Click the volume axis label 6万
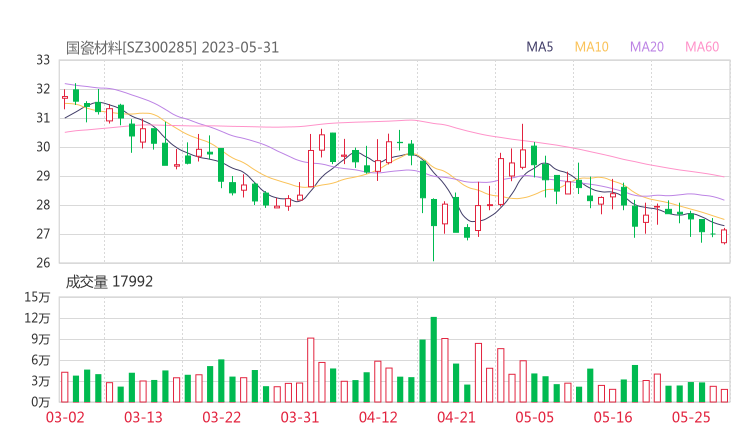The width and height of the screenshot is (740, 440). (x=41, y=360)
